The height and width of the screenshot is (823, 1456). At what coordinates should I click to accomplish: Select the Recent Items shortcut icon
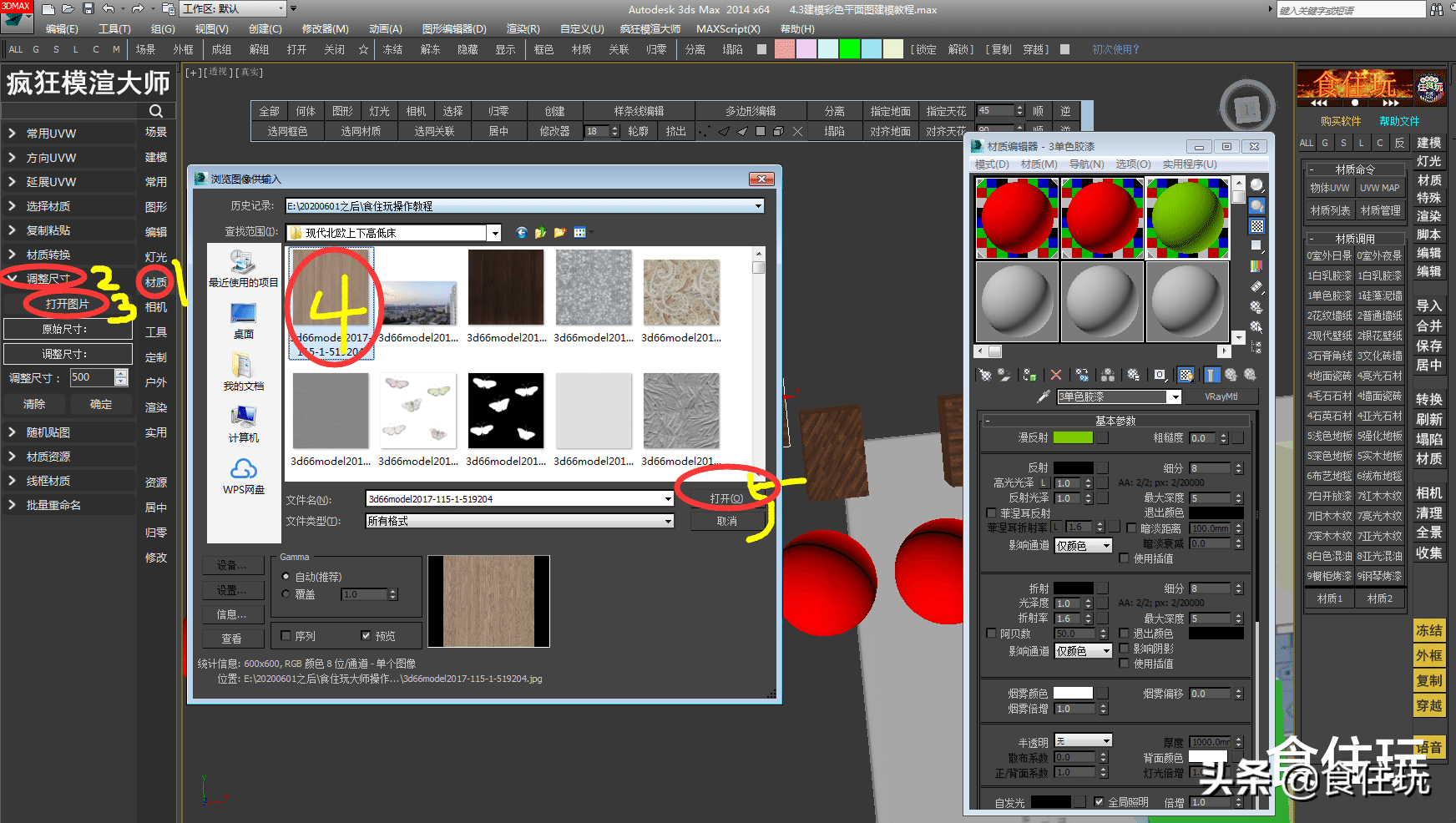[x=243, y=269]
